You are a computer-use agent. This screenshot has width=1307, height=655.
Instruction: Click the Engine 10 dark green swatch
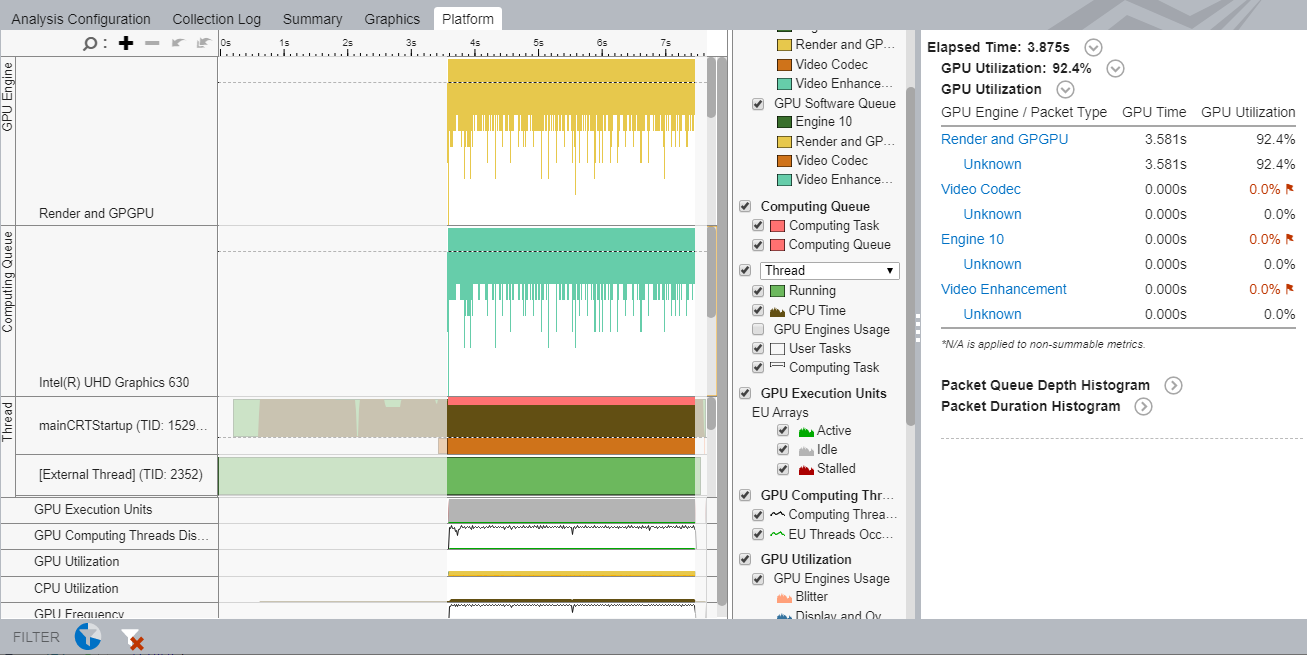(x=784, y=122)
